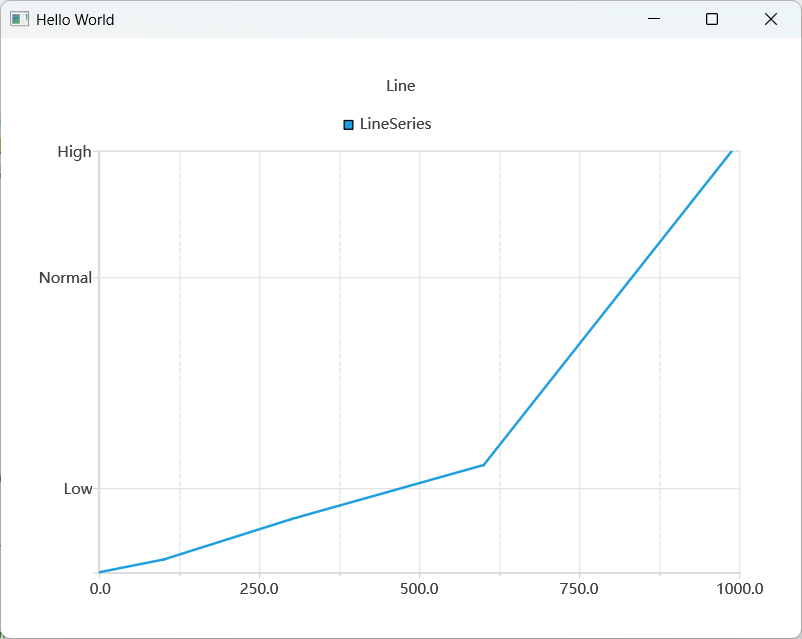Click the 'Hello World' window title

(75, 19)
